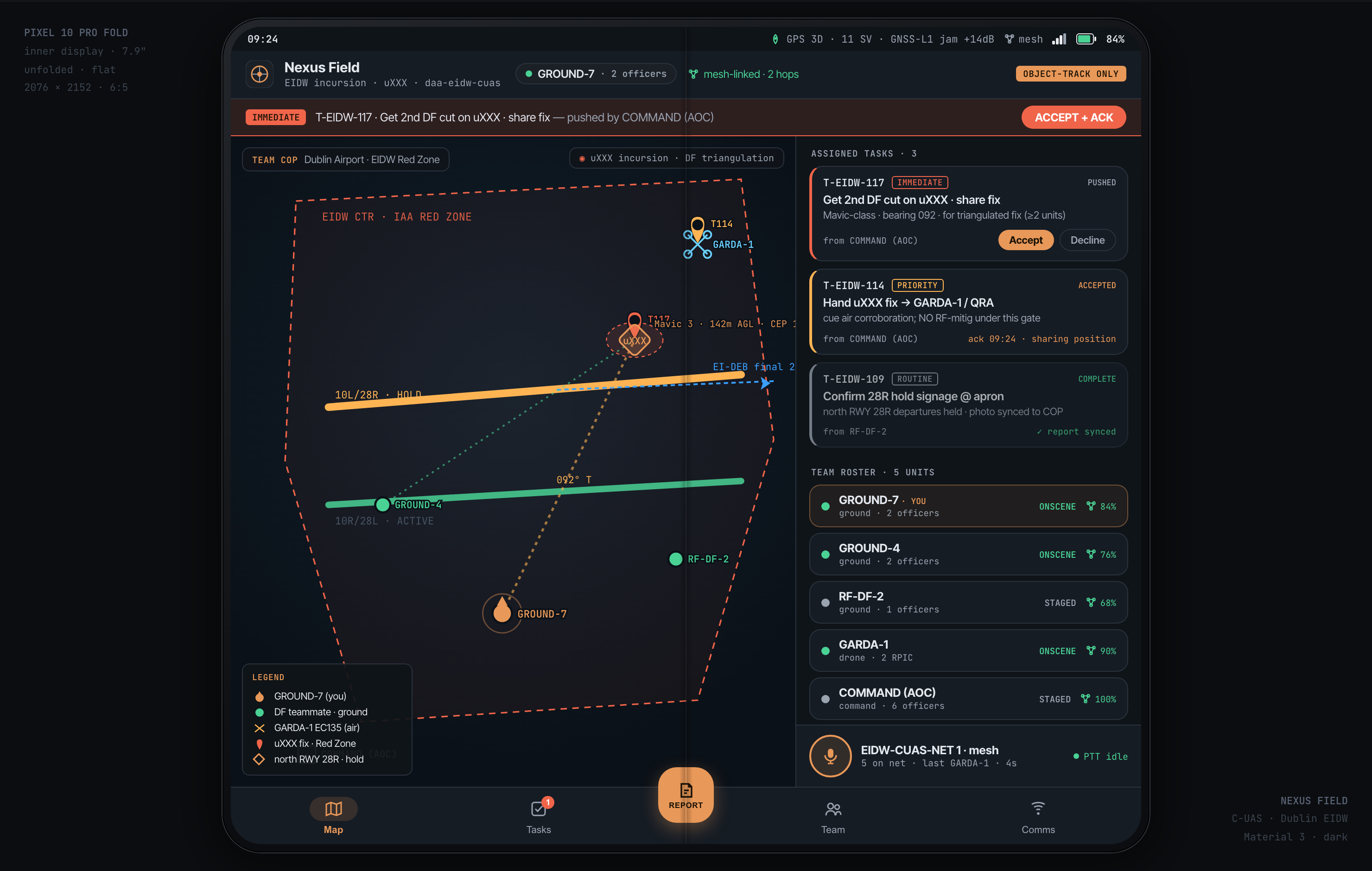Select the uXXX intruder diamond on map

[x=634, y=341]
